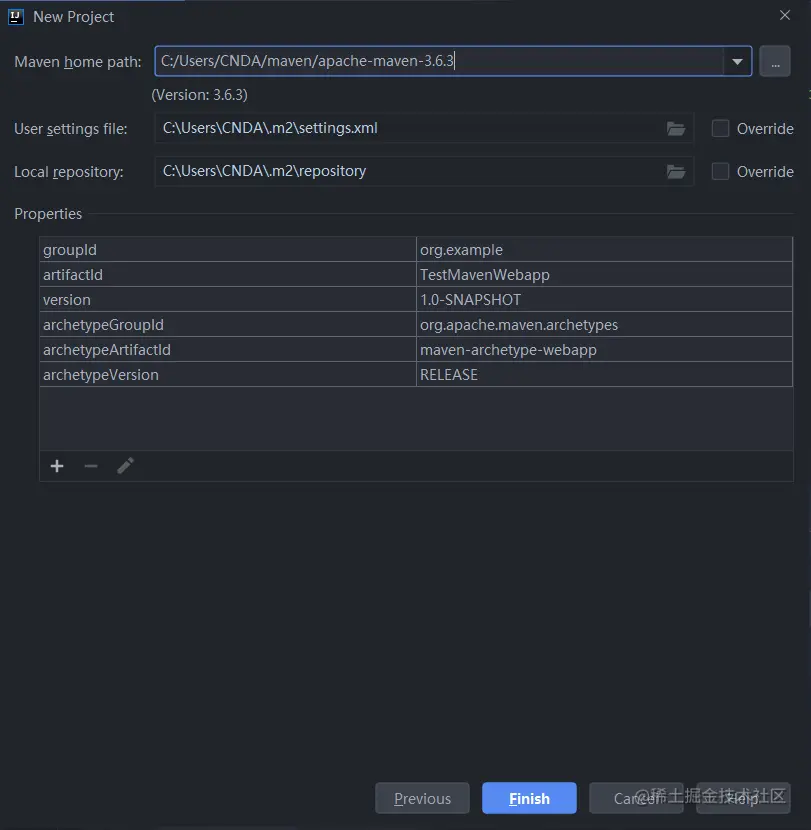
Task: Edit property with the pencil icon
Action: point(125,466)
